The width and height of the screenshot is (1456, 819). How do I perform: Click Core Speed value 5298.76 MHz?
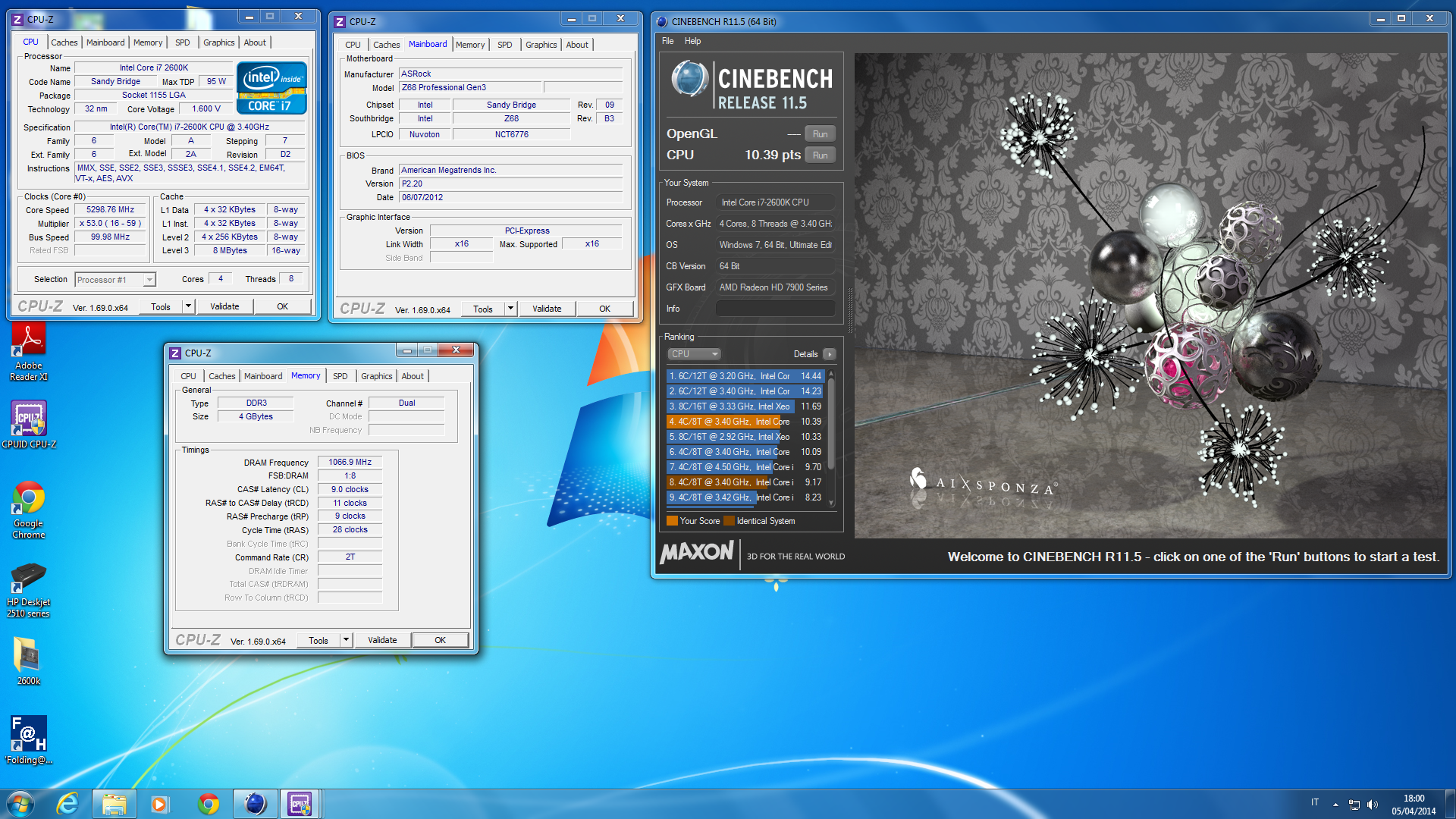[110, 210]
